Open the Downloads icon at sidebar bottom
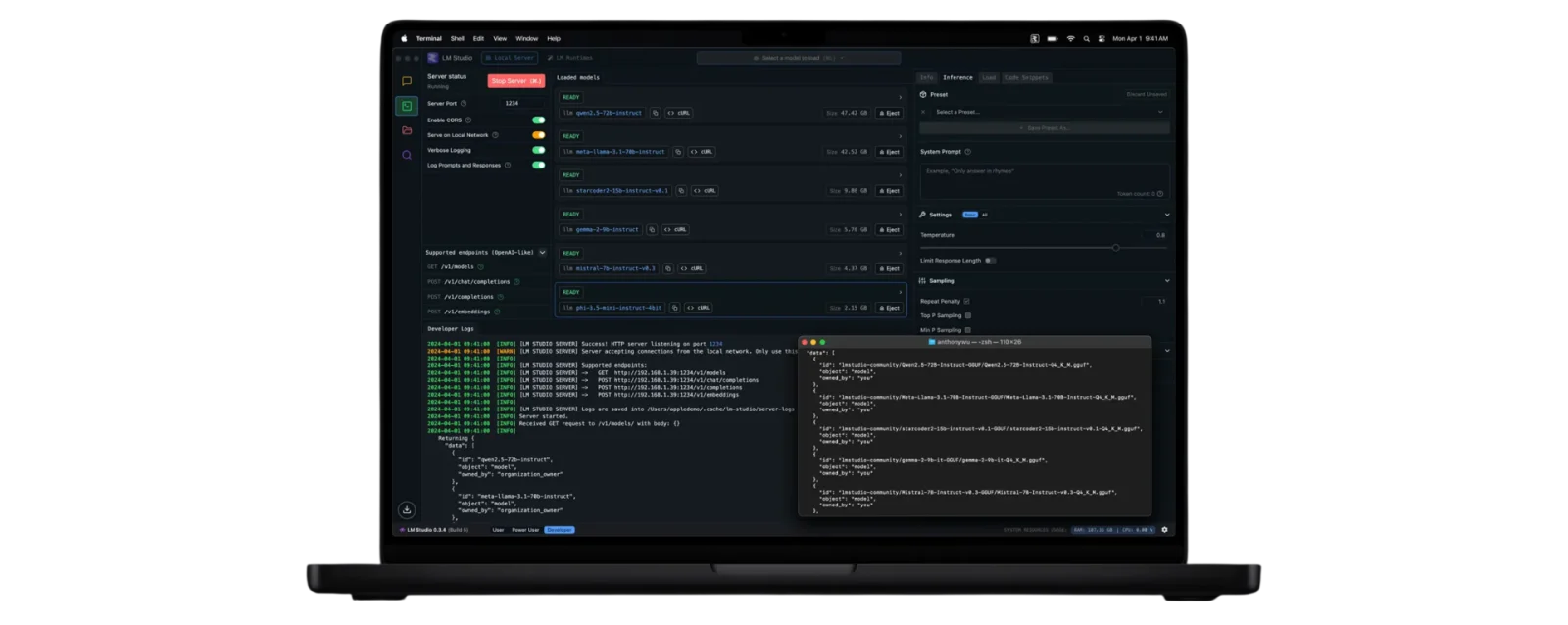 pos(407,509)
